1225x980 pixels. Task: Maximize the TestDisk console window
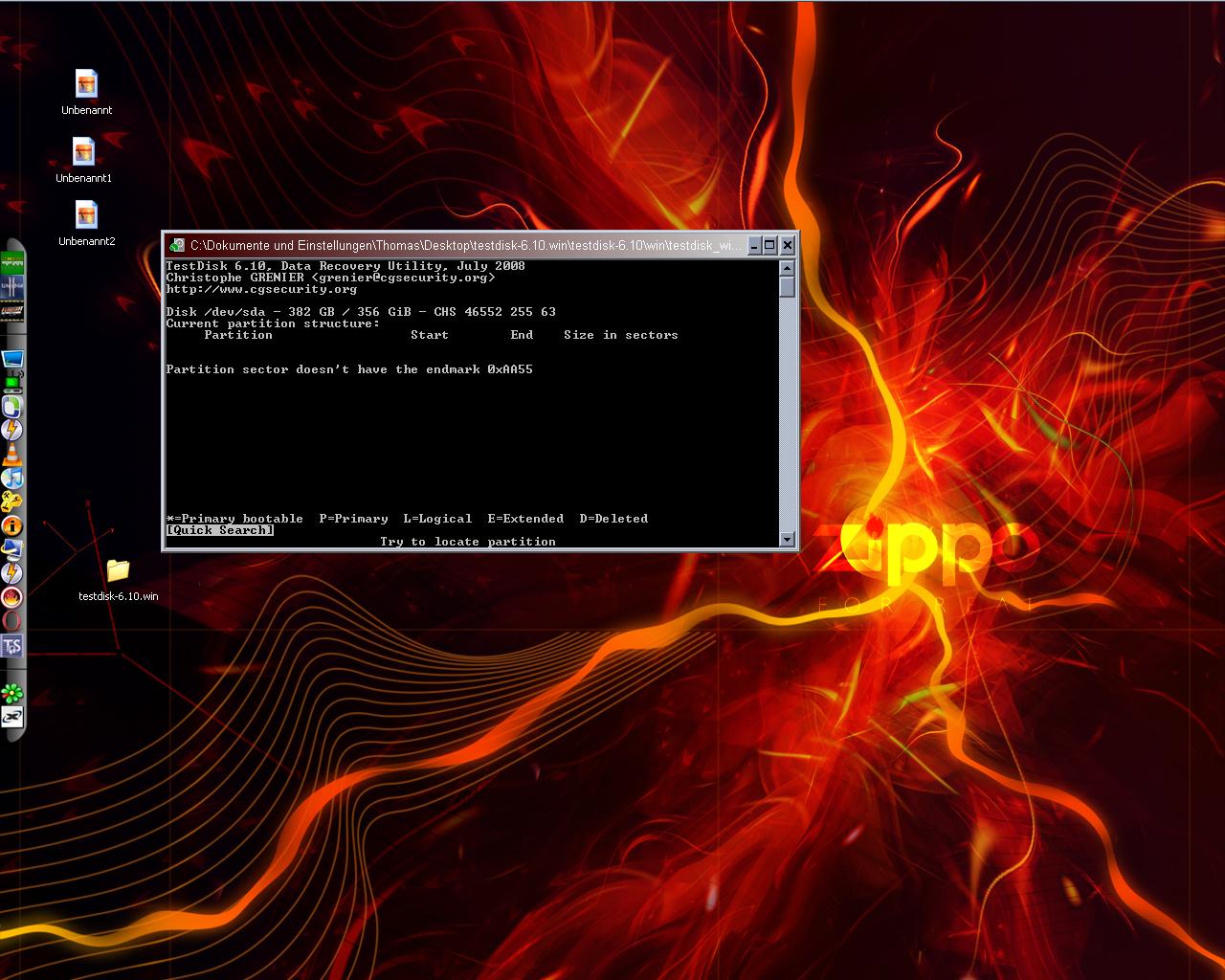[x=769, y=245]
